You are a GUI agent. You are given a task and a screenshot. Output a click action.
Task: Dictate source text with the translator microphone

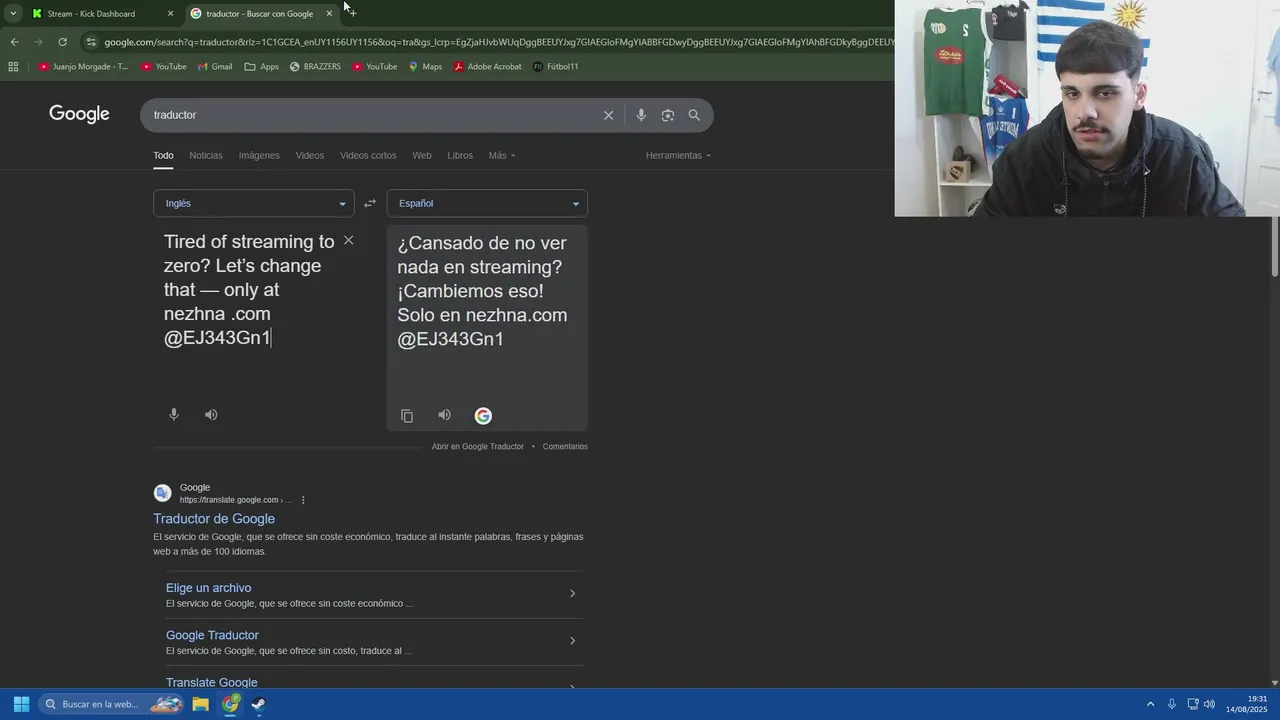click(x=174, y=414)
